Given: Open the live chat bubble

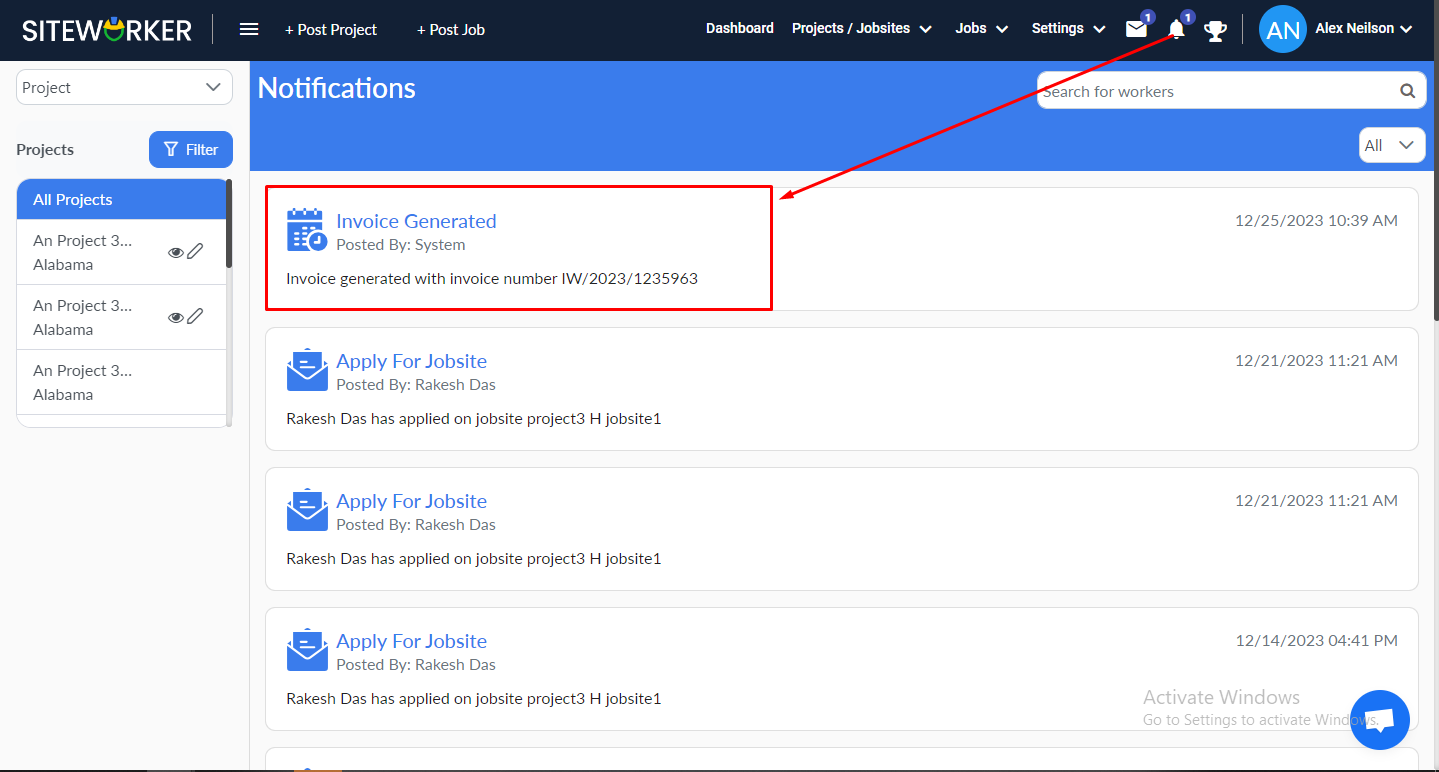Looking at the screenshot, I should (x=1380, y=719).
